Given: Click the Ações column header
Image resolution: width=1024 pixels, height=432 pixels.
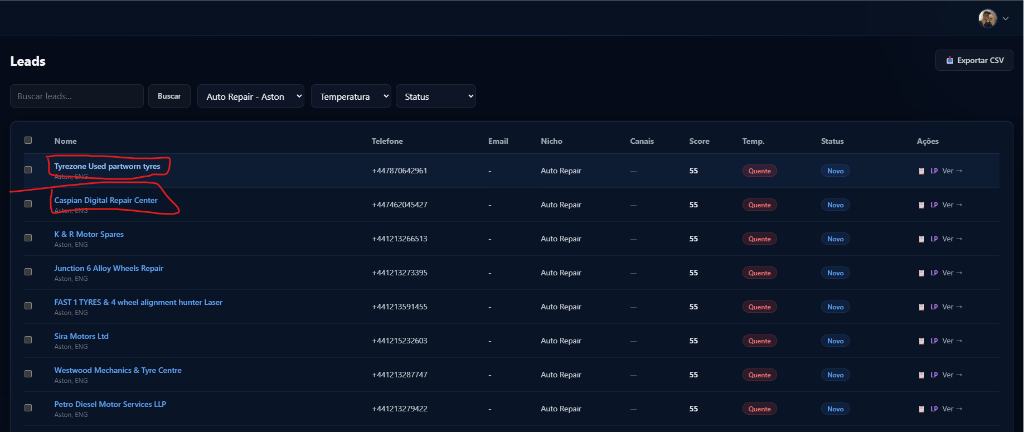Looking at the screenshot, I should (x=928, y=141).
